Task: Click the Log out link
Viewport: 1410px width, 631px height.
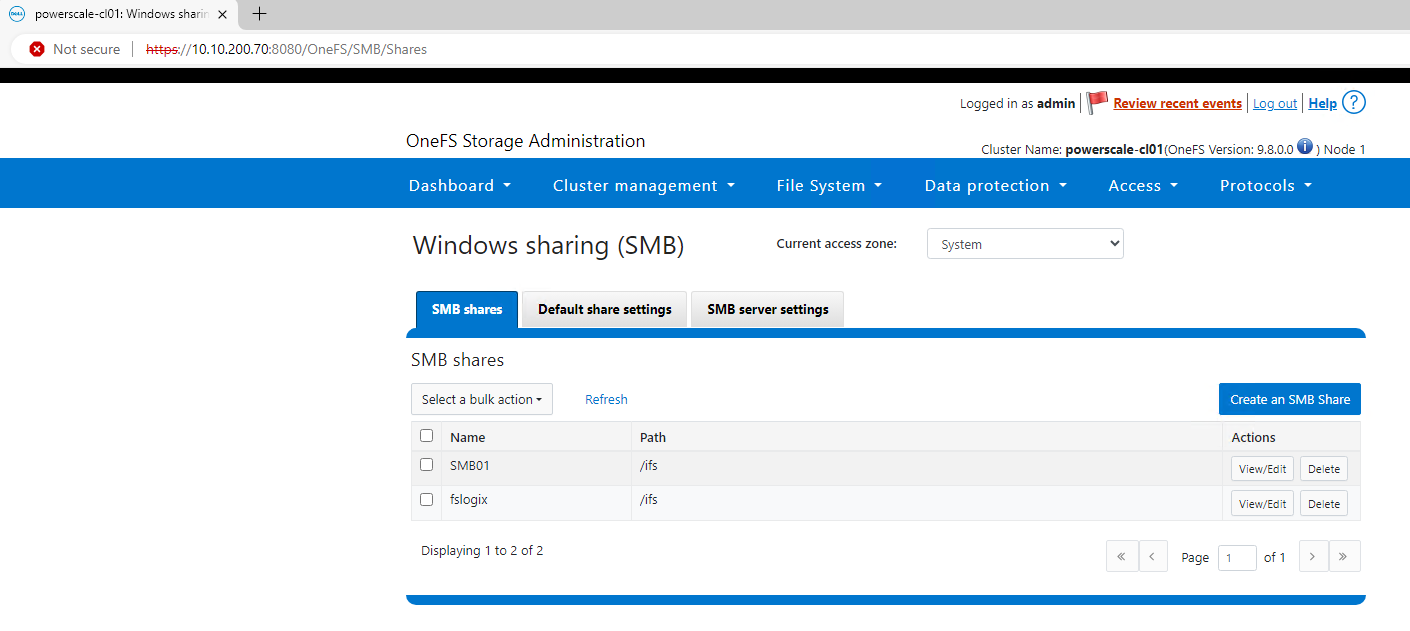Action: coord(1274,103)
